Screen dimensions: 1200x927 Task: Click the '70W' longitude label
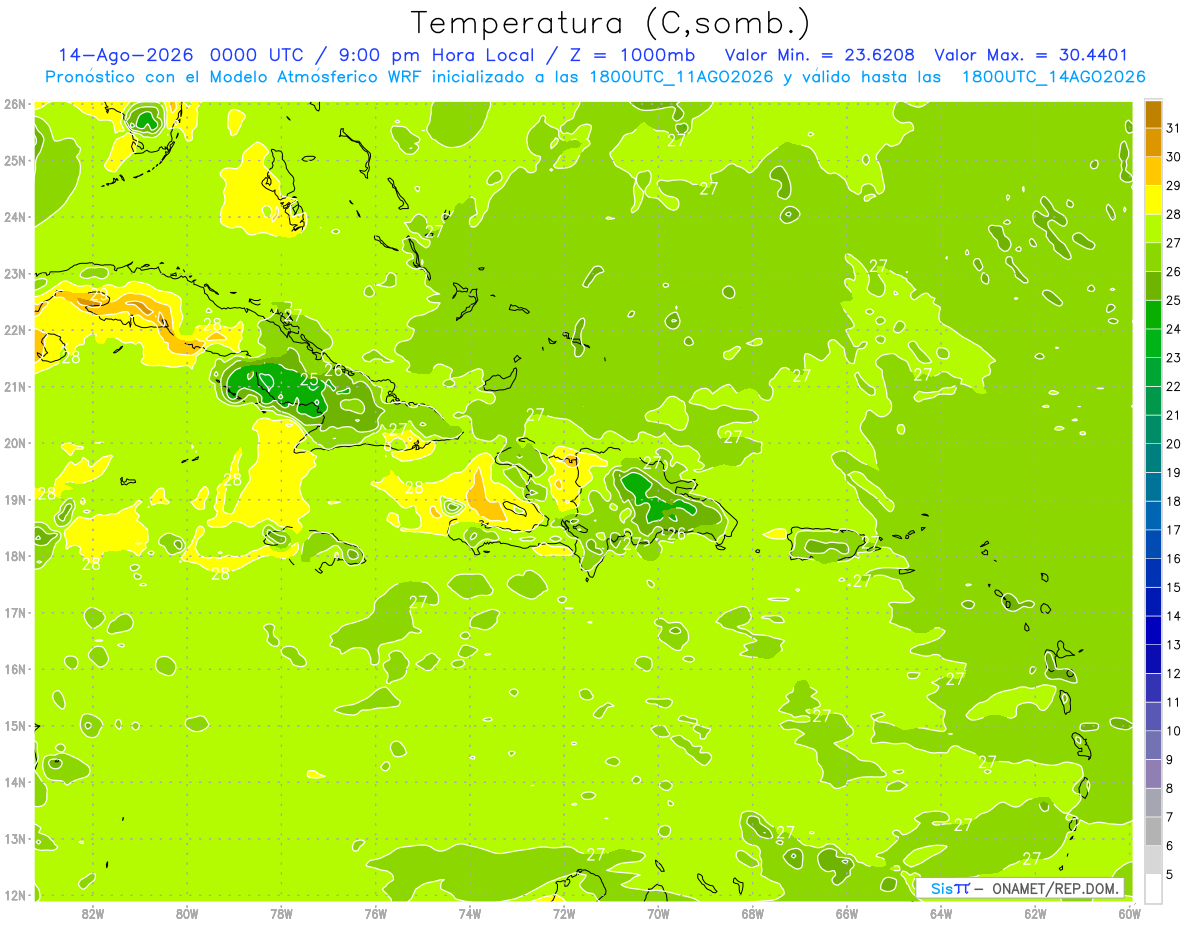[658, 914]
